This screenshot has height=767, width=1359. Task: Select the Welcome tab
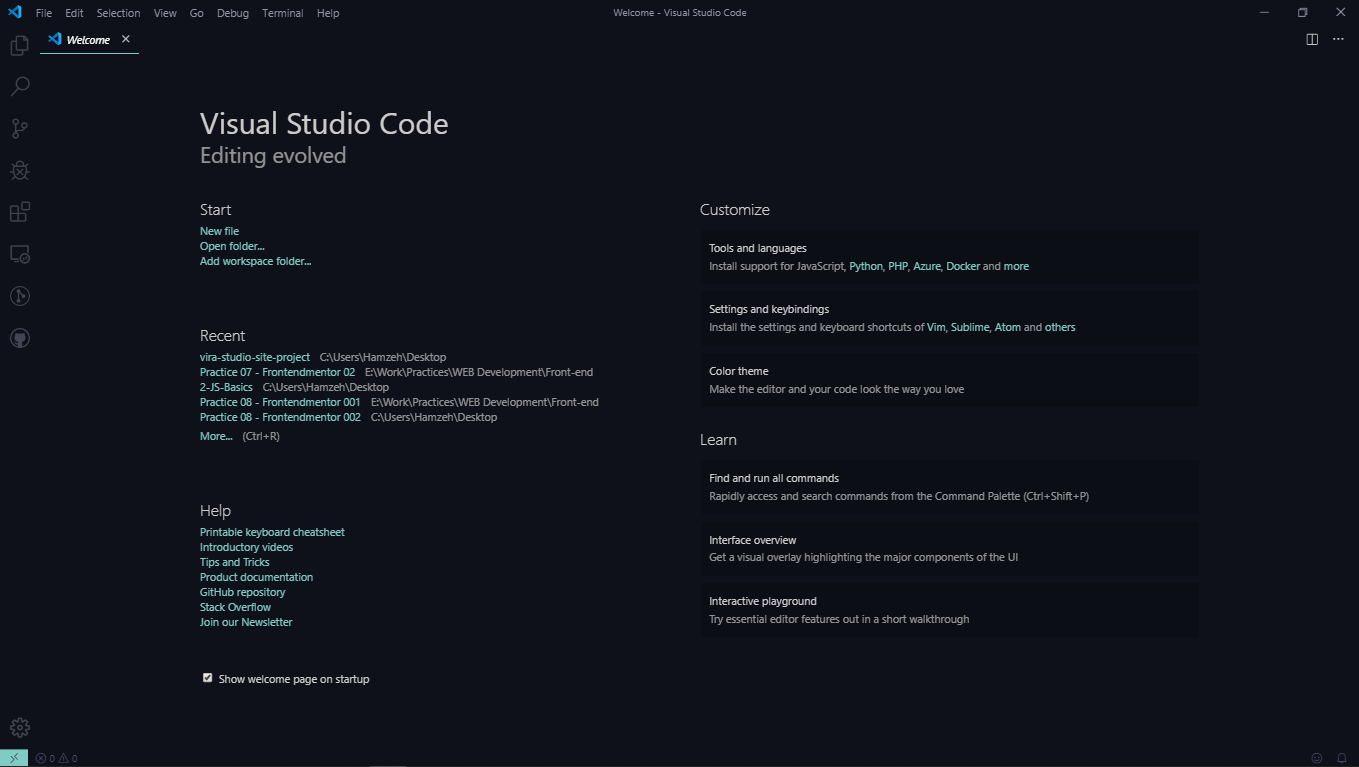pyautogui.click(x=88, y=39)
